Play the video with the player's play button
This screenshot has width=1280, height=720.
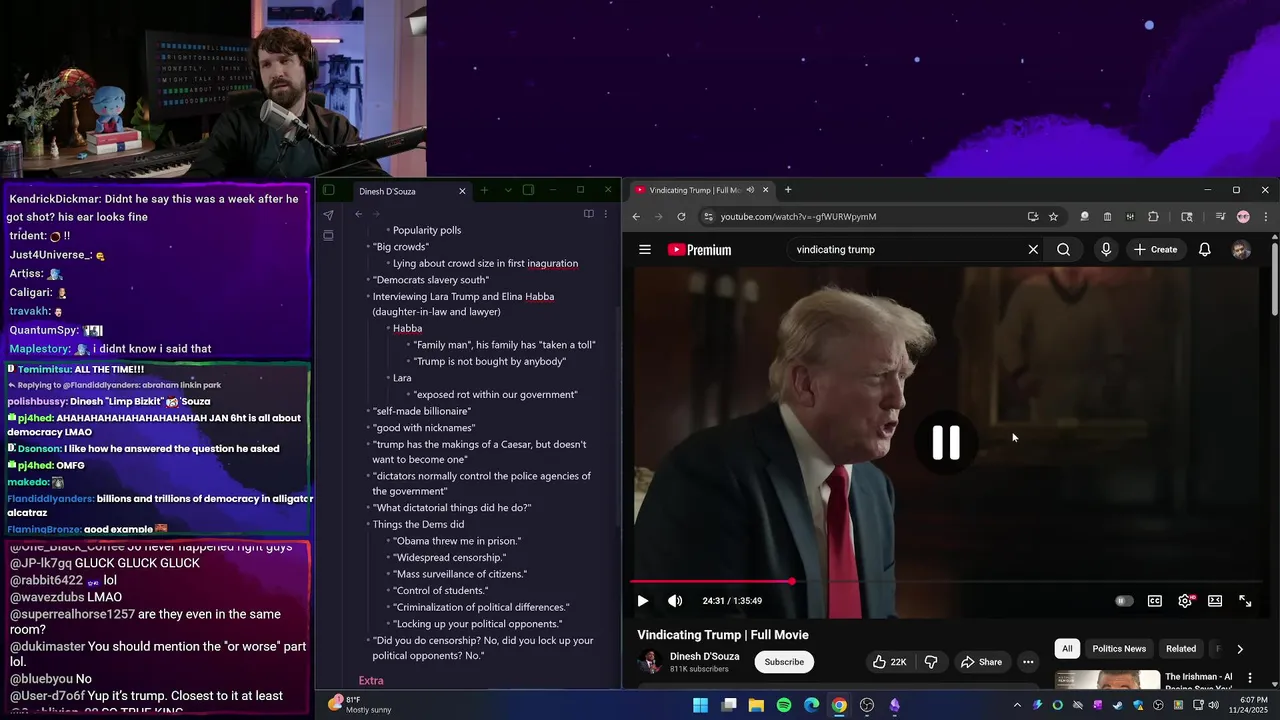pos(642,601)
